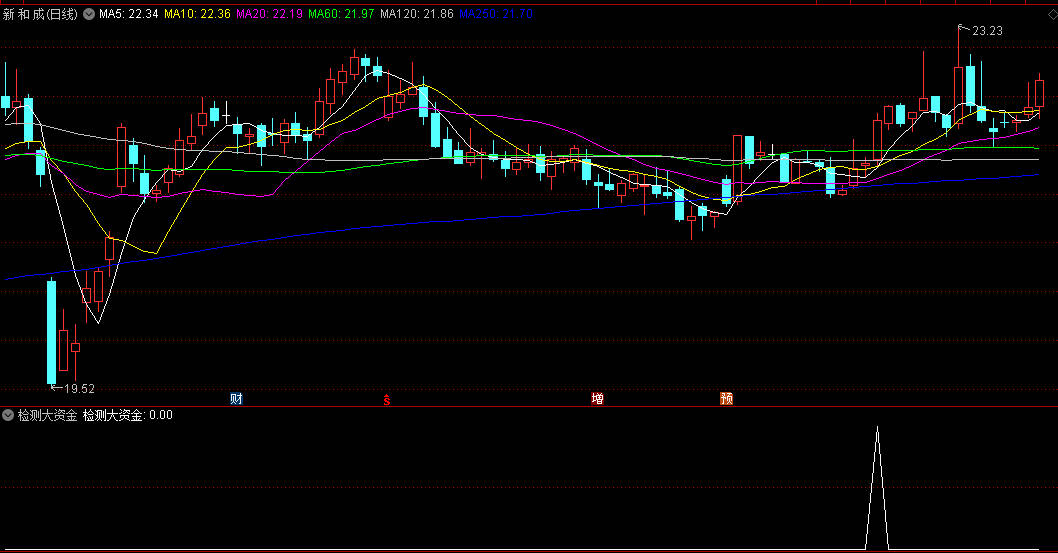Image resolution: width=1058 pixels, height=553 pixels.
Task: Select the stock title 新和成(日线)
Action: pos(40,14)
